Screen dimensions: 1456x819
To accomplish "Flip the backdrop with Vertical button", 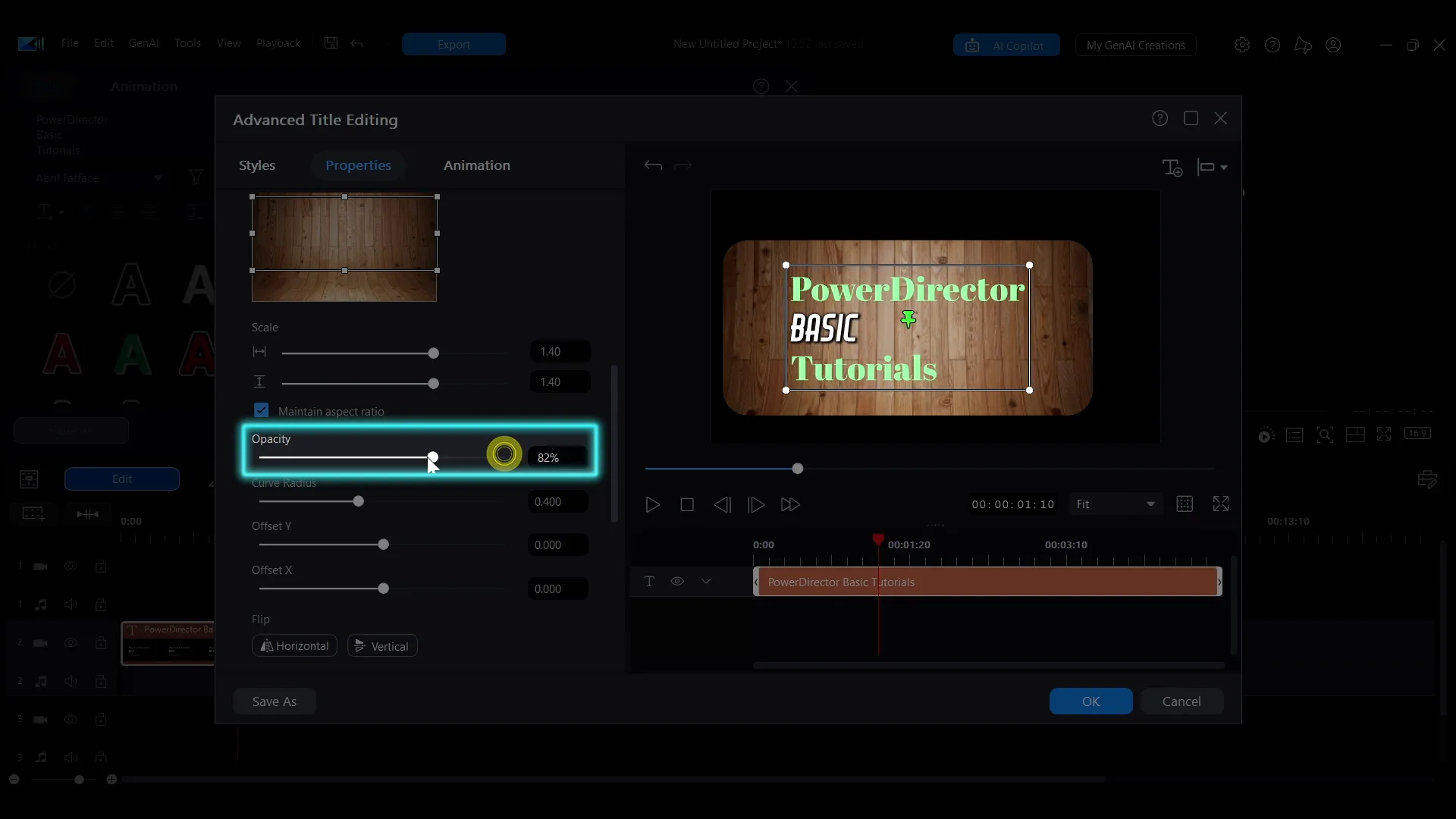I will click(382, 645).
